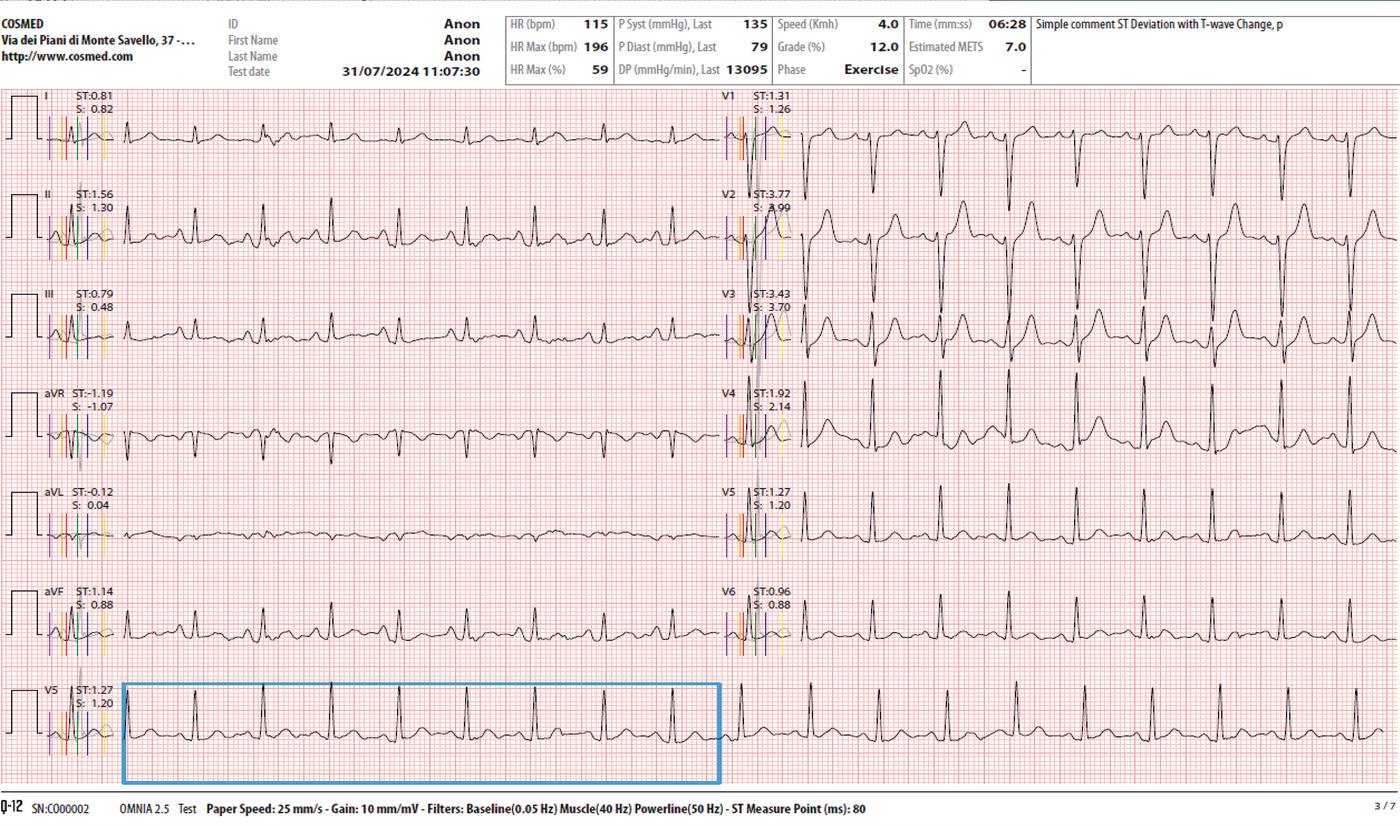
Task: Open the http://www.cosmed.com link
Action: pyautogui.click(x=67, y=57)
